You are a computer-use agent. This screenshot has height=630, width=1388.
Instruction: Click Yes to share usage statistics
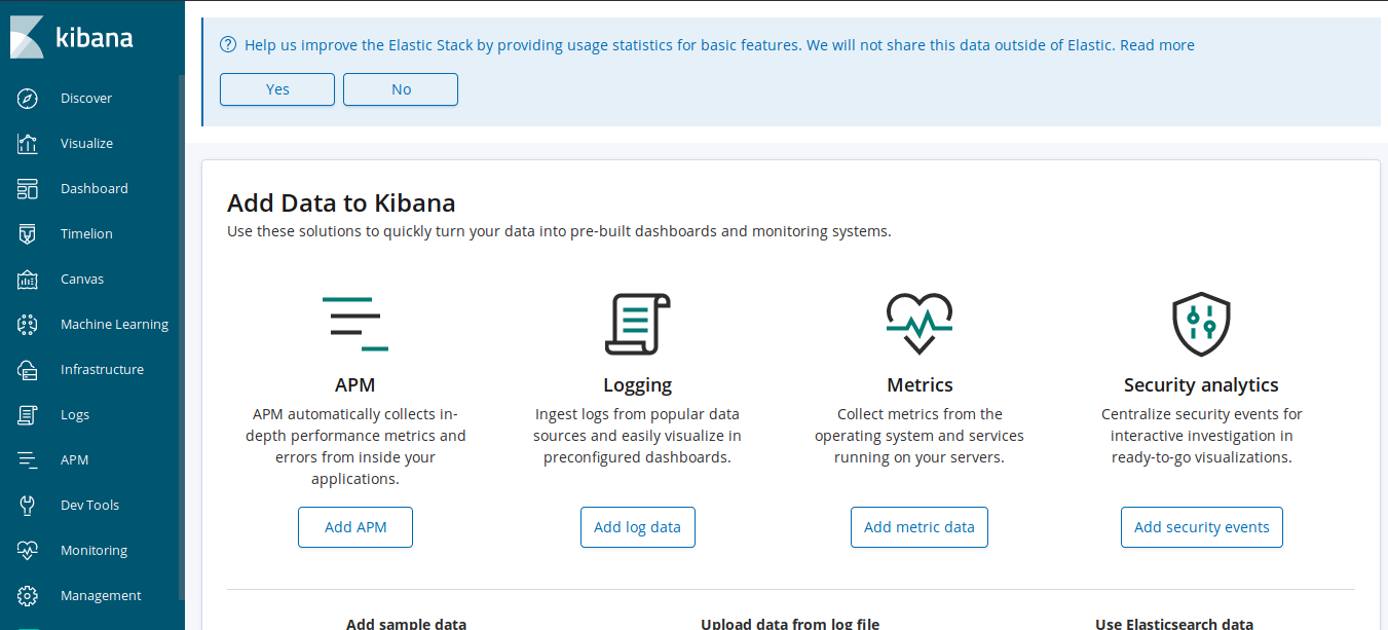pos(277,89)
